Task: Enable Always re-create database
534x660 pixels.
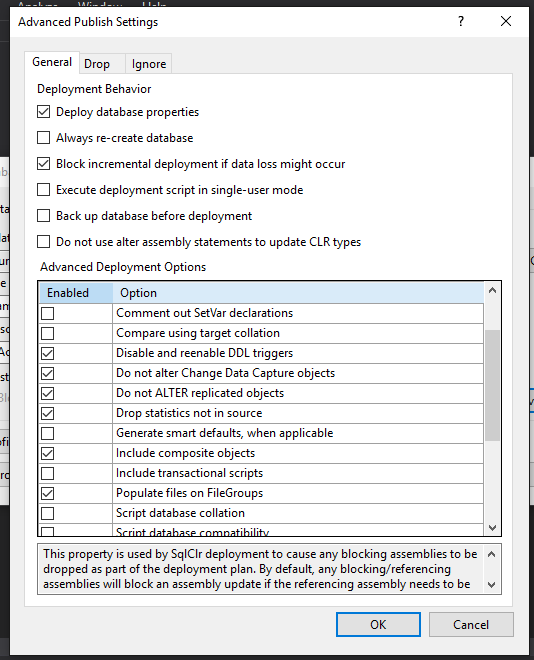Action: point(44,138)
